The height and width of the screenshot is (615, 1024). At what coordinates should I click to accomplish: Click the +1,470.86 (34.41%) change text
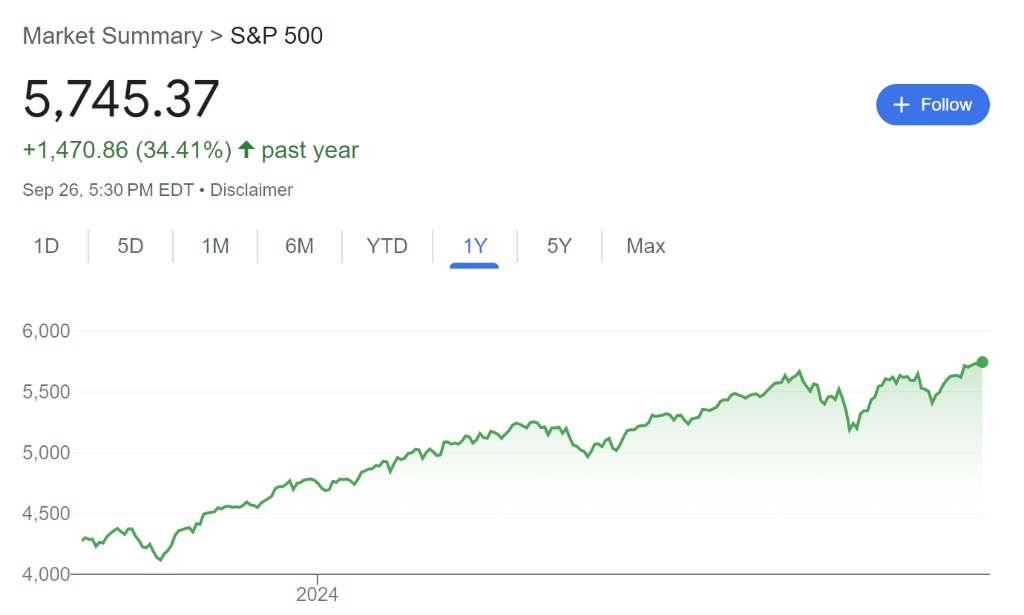tap(127, 150)
